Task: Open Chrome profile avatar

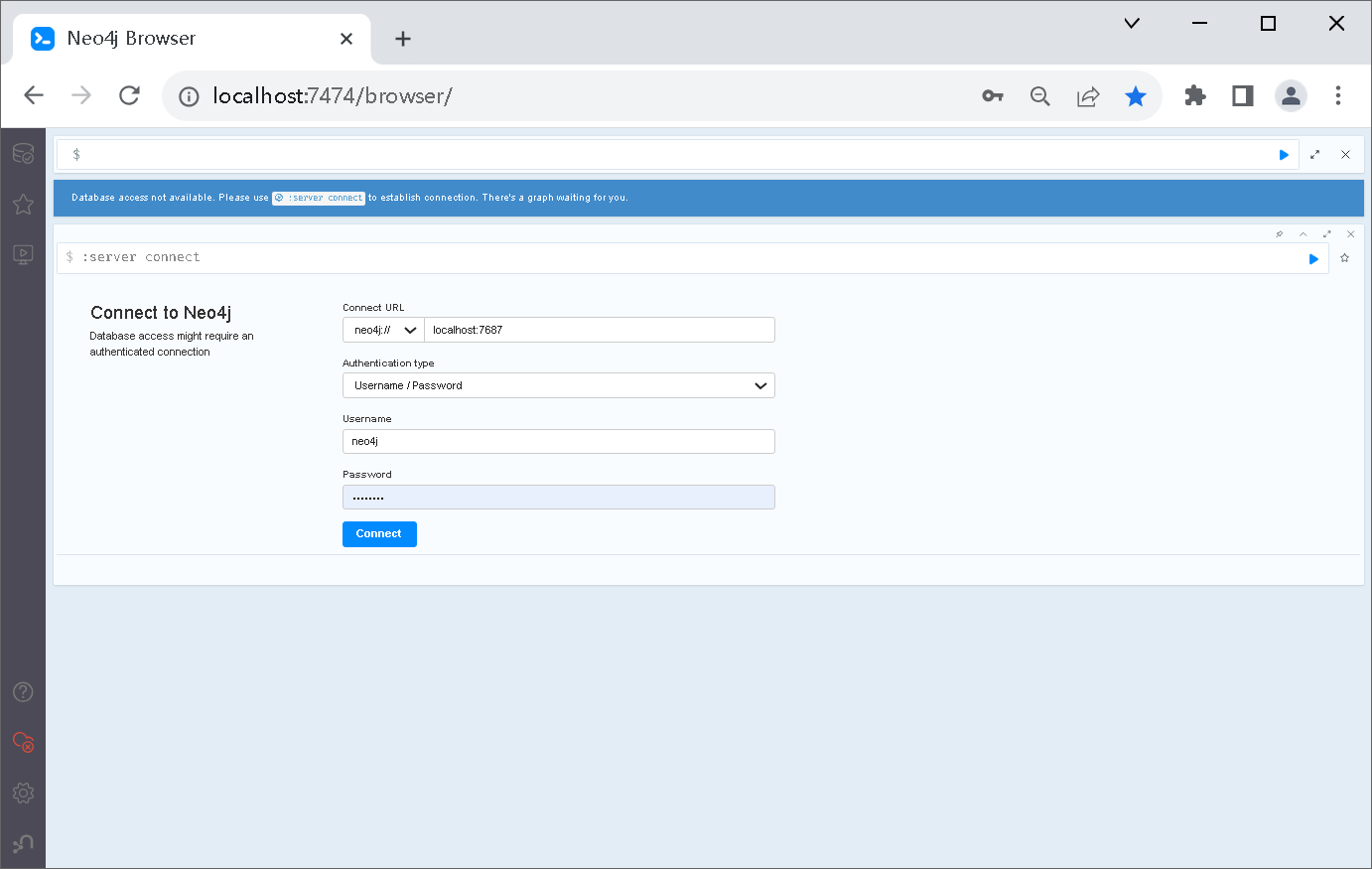Action: [x=1291, y=95]
